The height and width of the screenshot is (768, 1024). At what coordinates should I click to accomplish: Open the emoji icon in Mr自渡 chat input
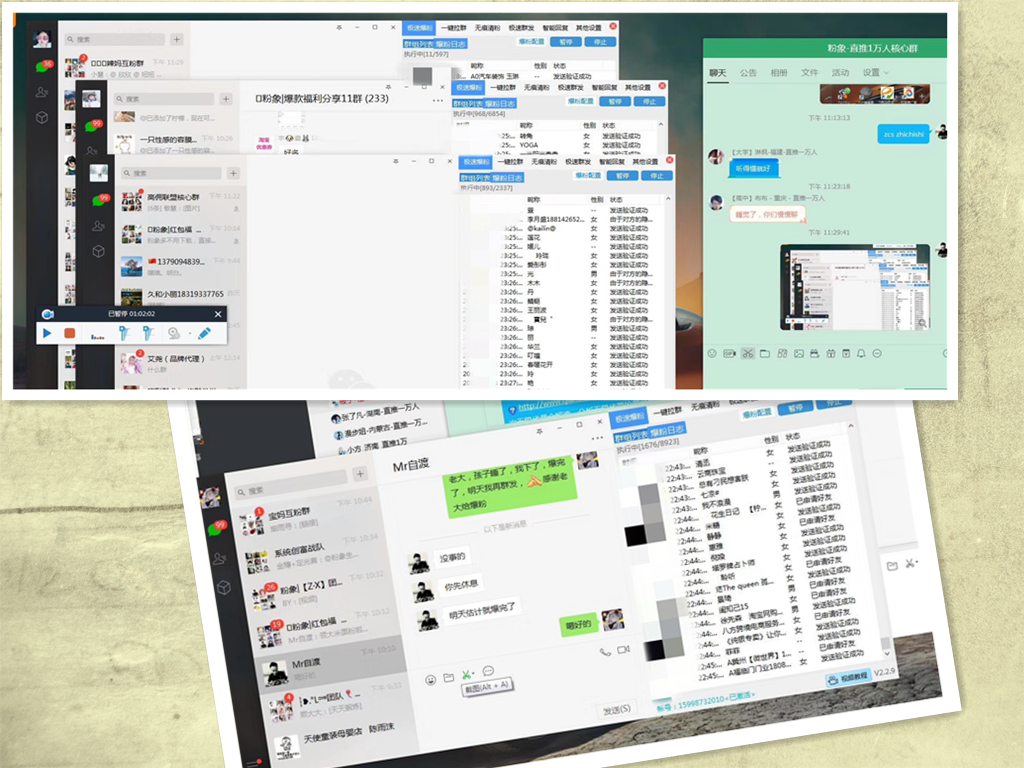click(430, 678)
